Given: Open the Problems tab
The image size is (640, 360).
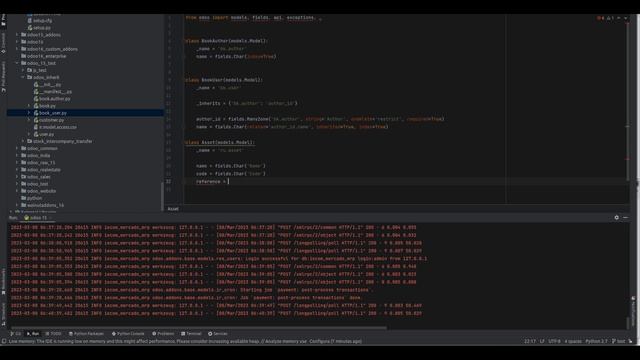Looking at the screenshot, I should click(163, 333).
